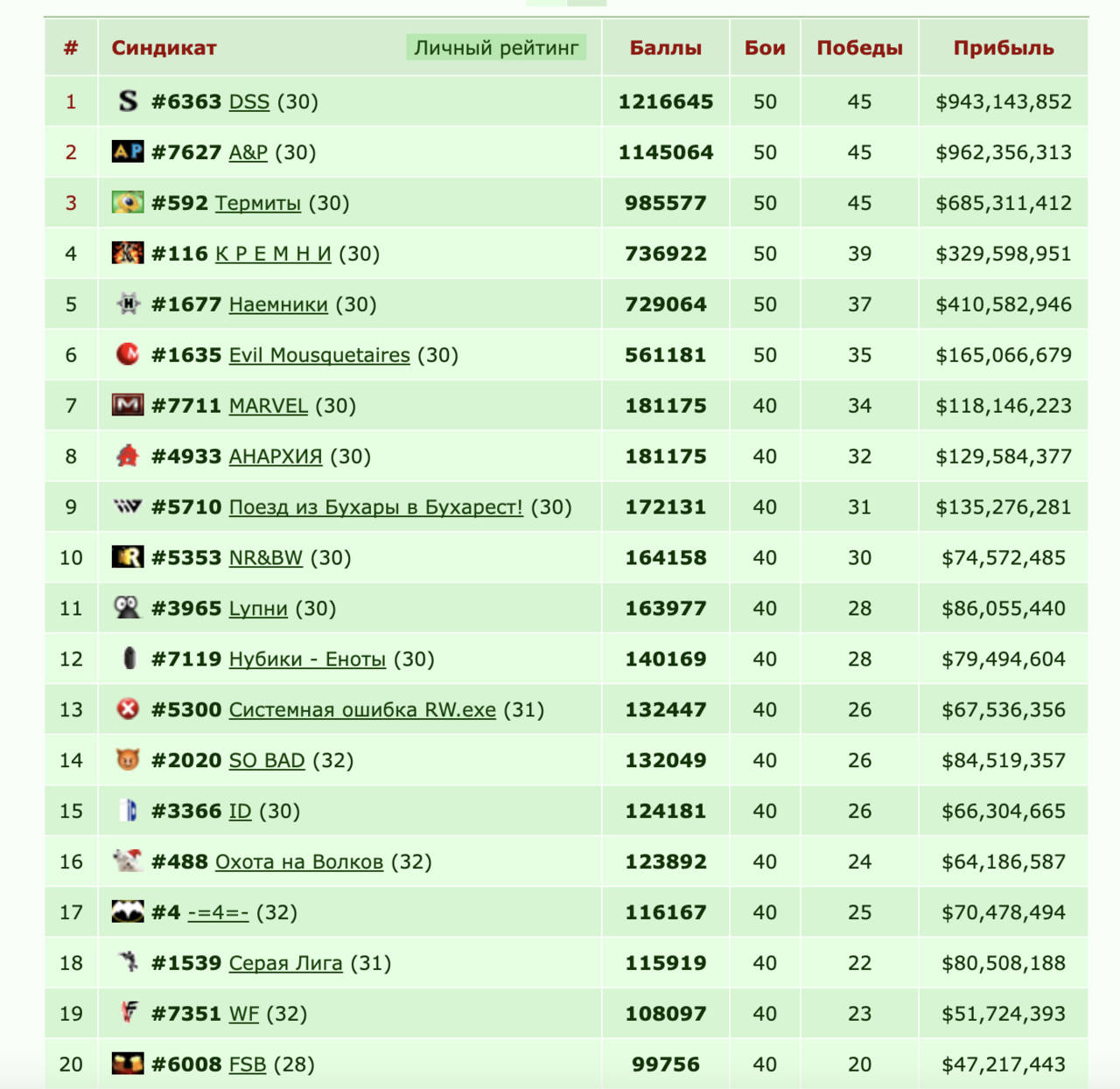Click the score value 1216645

pyautogui.click(x=666, y=101)
